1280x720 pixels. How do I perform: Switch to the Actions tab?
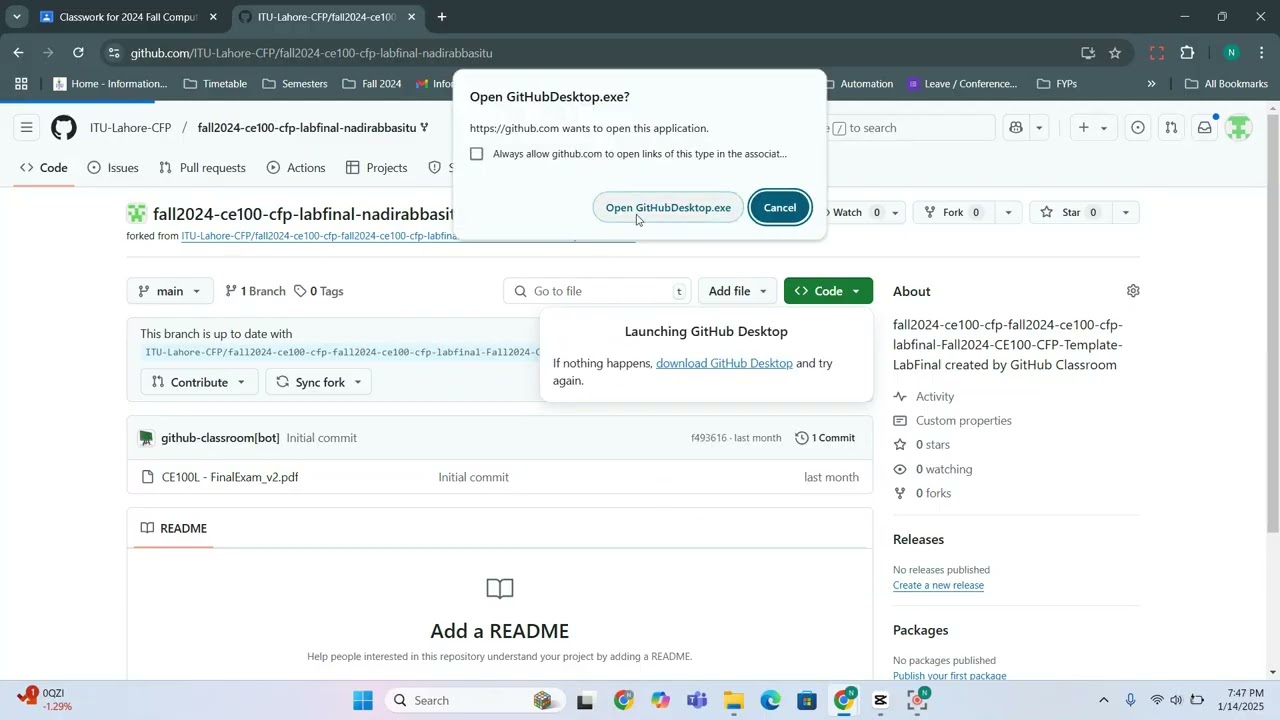[x=296, y=168]
